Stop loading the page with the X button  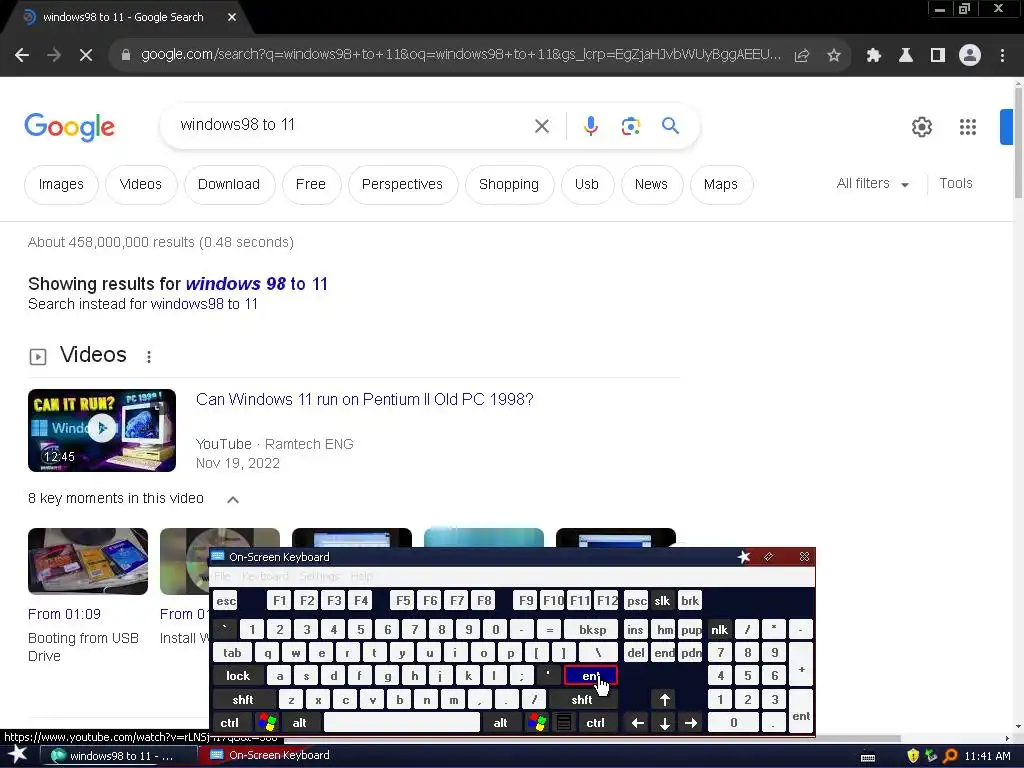click(86, 56)
